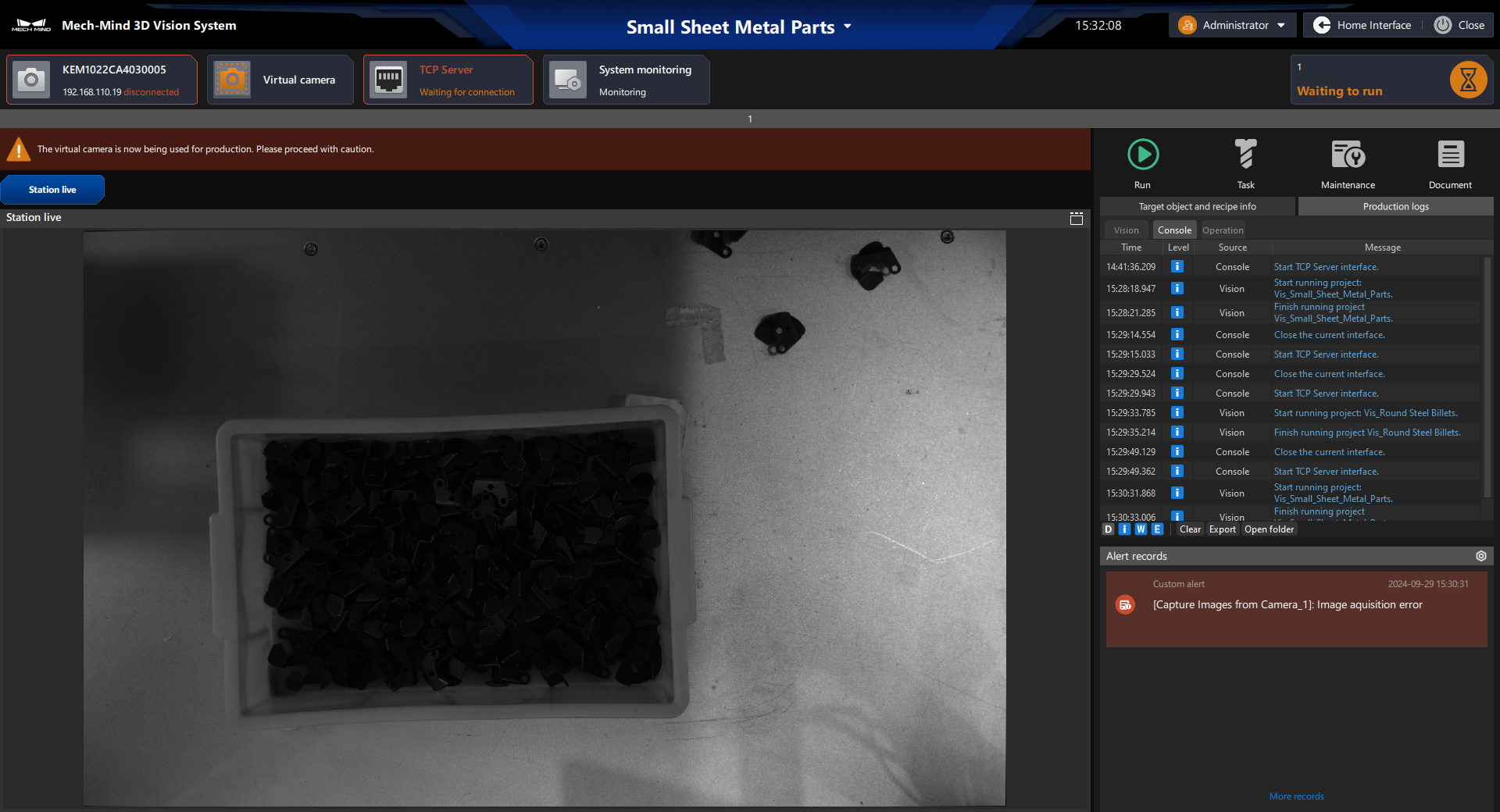
Task: Open the Task tool icon
Action: [x=1245, y=155]
